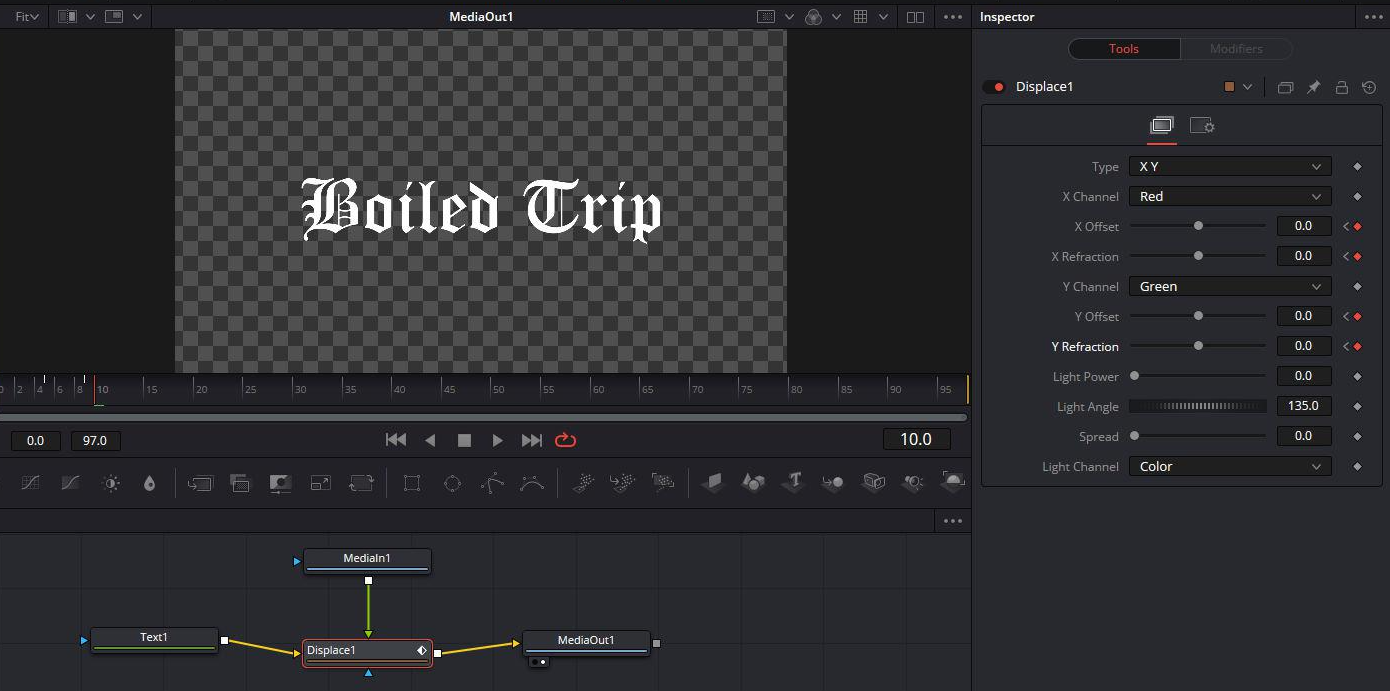Open the Y Channel dropdown showing Green
Image resolution: width=1390 pixels, height=691 pixels.
click(x=1230, y=286)
